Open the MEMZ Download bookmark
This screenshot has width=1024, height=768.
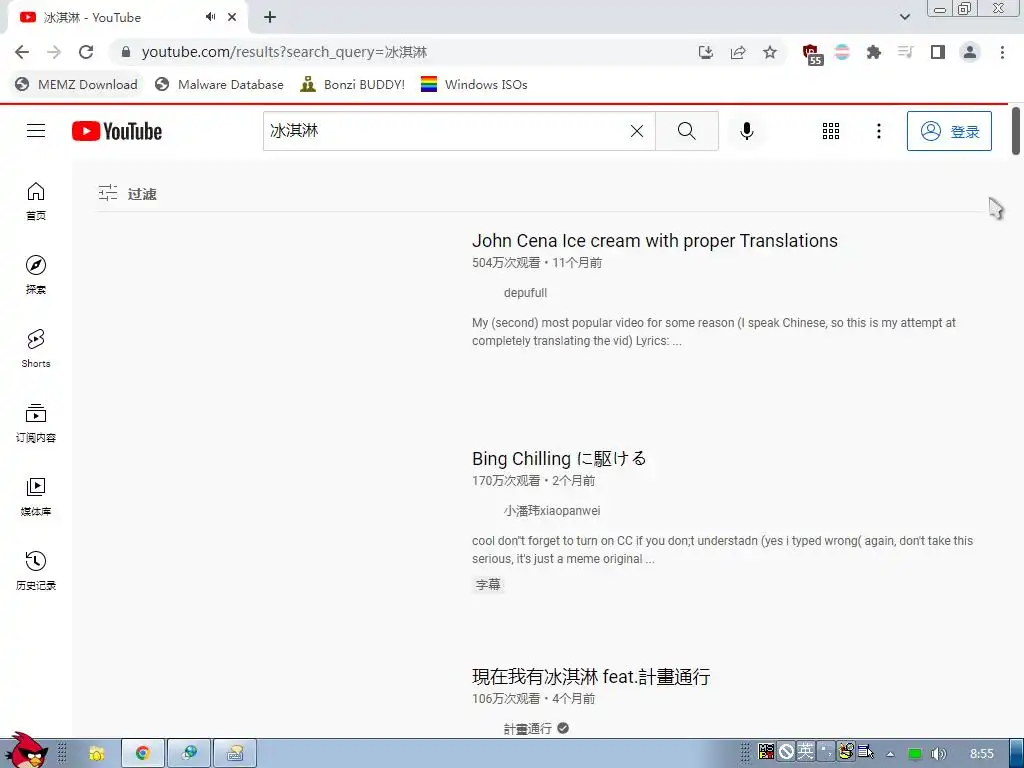click(76, 84)
